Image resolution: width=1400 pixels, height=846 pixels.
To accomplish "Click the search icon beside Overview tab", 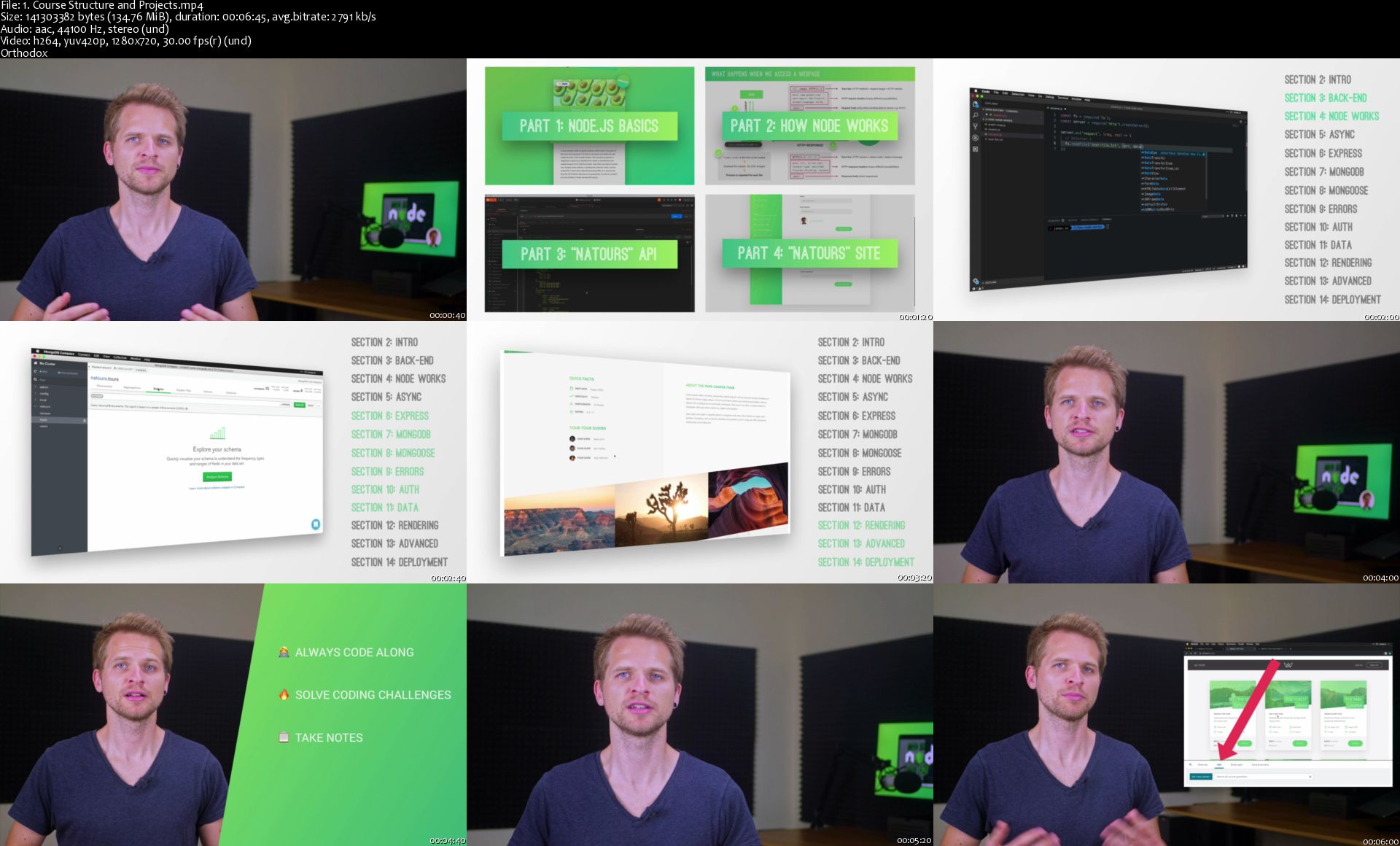I will tap(1190, 764).
